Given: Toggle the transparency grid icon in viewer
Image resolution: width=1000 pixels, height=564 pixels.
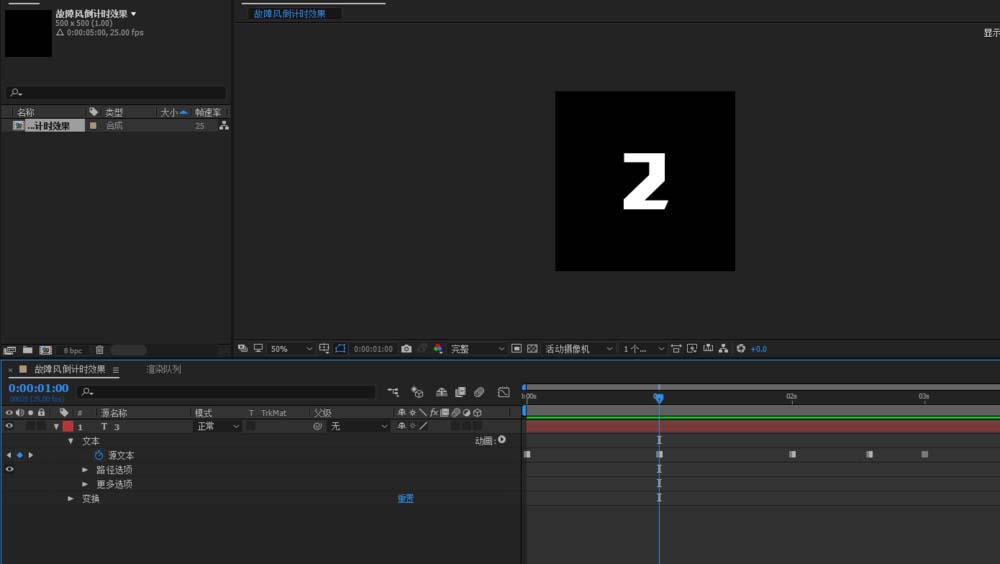Looking at the screenshot, I should [x=532, y=349].
